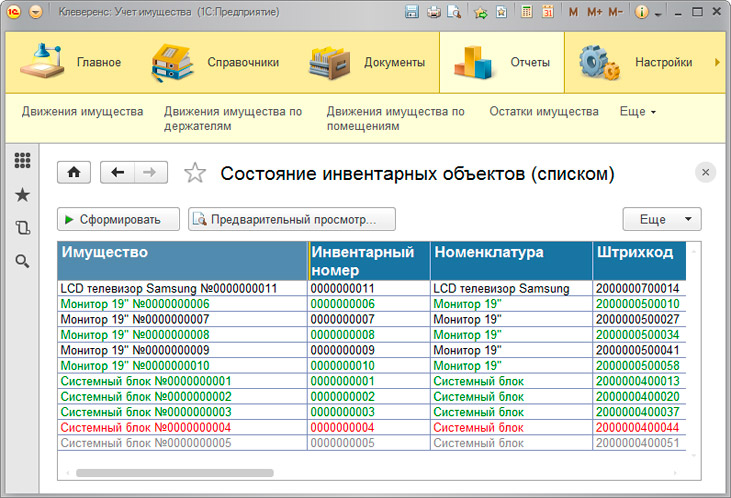Viewport: 731px width, 498px height.
Task: Open the Справочники section
Action: click(215, 62)
